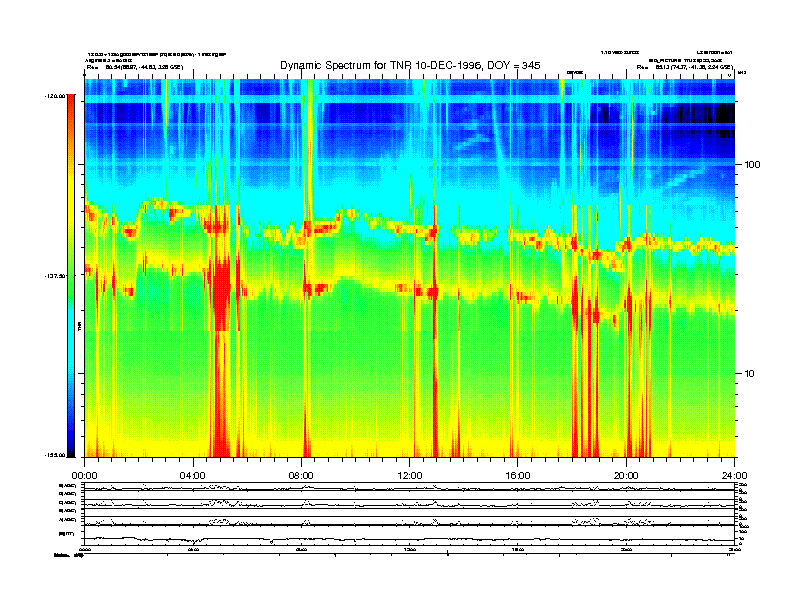
Task: Click the top line trace in lower panel
Action: (409, 488)
